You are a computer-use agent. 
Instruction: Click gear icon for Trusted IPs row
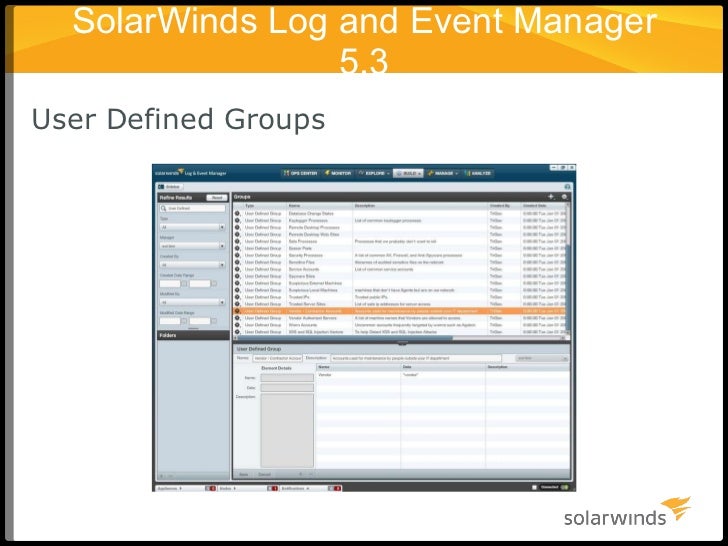pos(237,297)
